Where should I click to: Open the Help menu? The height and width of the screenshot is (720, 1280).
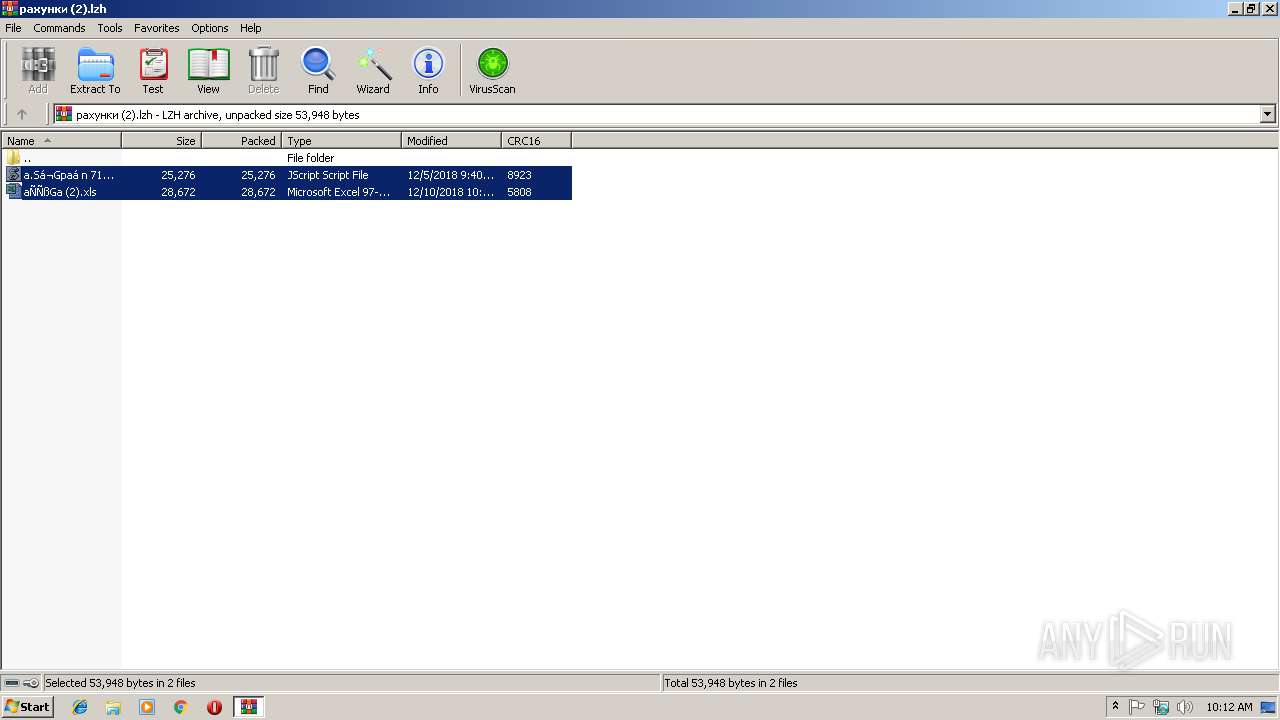pyautogui.click(x=251, y=28)
